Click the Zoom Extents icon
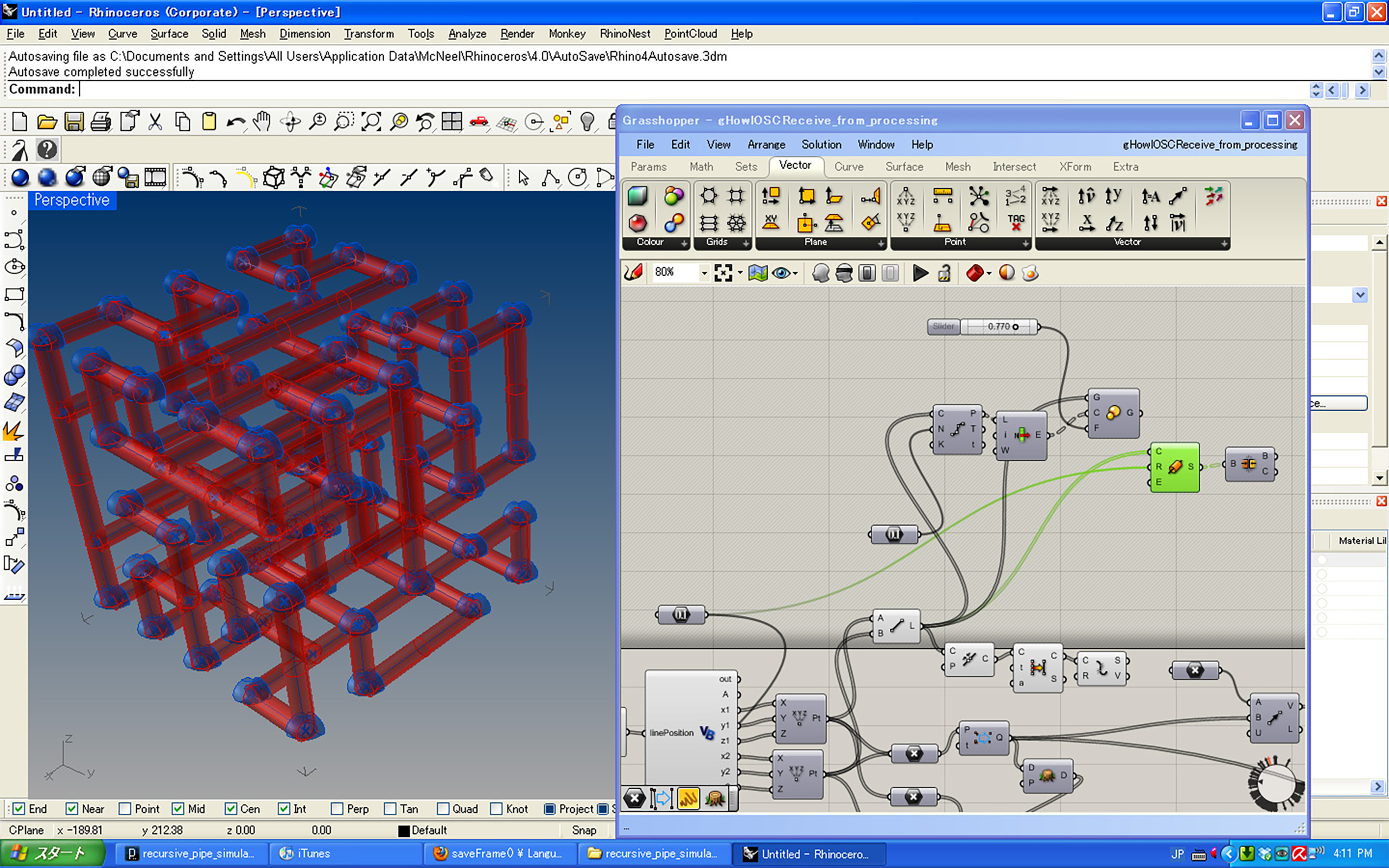The height and width of the screenshot is (868, 1389). 371,121
